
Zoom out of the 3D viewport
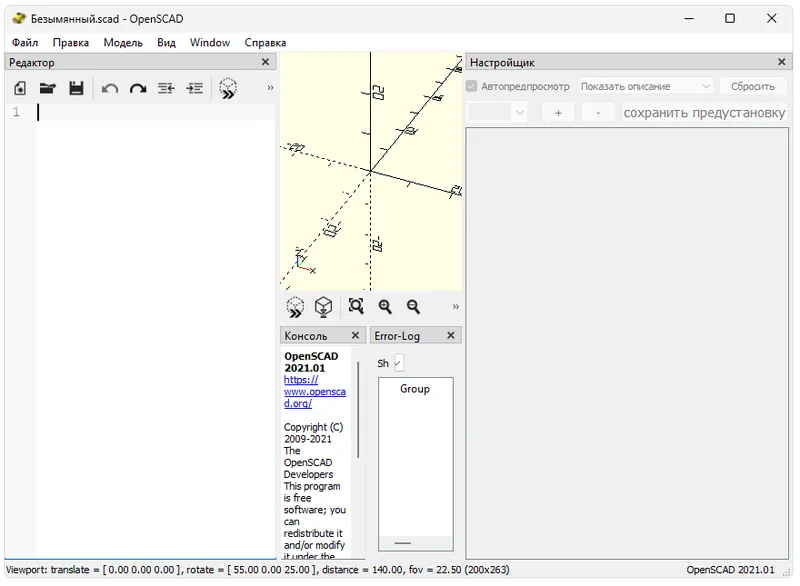[413, 306]
